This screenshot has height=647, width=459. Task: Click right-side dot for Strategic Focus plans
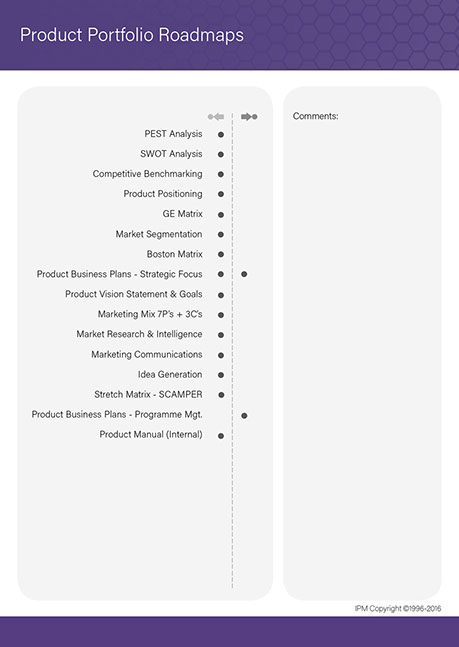pos(244,274)
